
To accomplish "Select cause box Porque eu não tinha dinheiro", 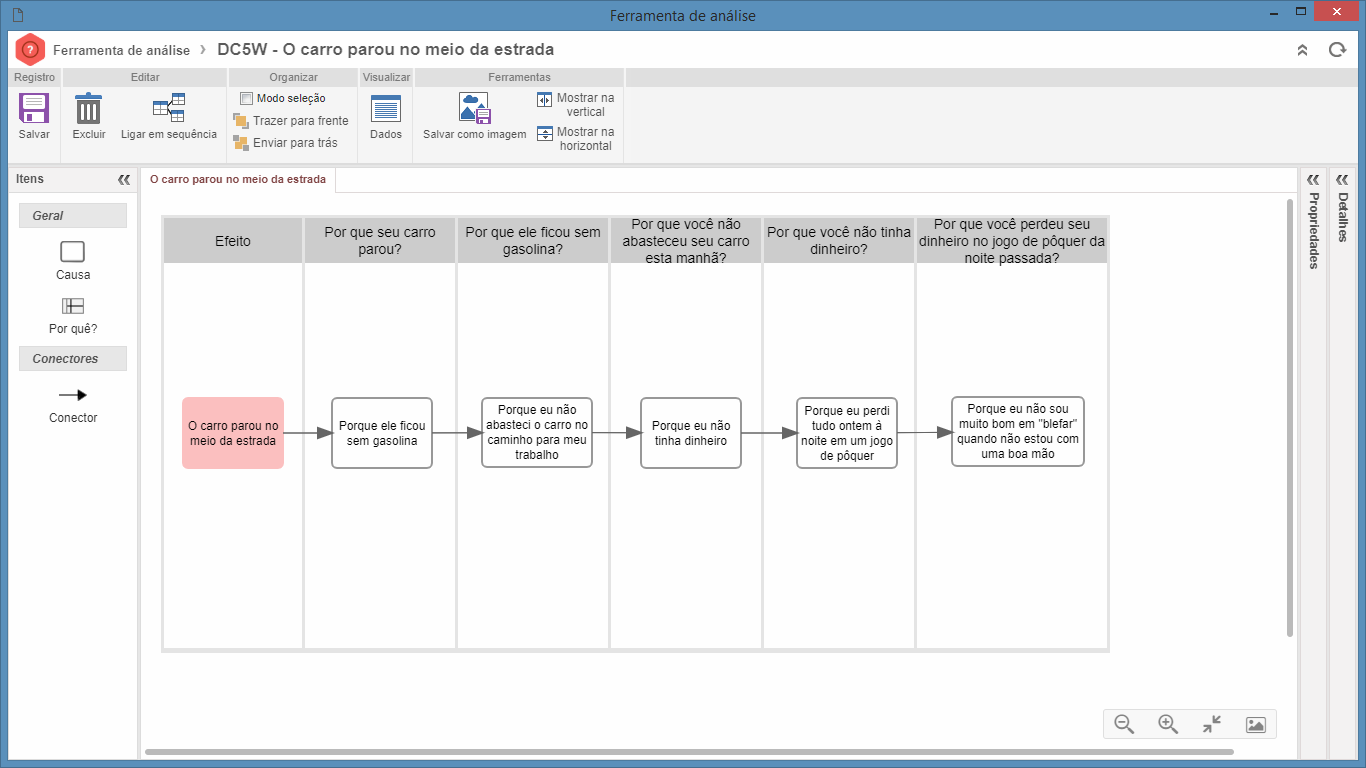I will click(691, 433).
